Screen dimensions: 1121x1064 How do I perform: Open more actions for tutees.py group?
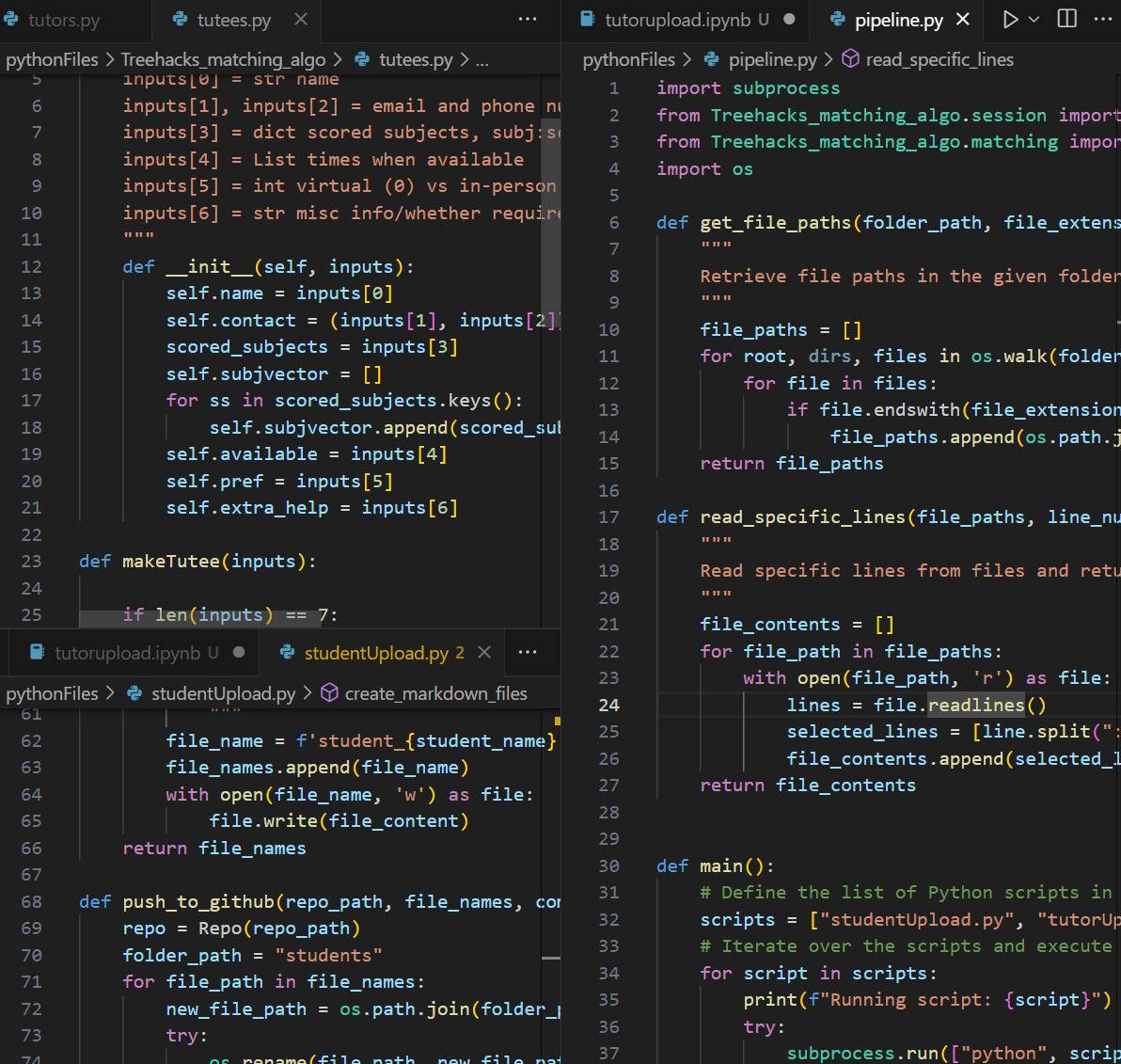528,20
